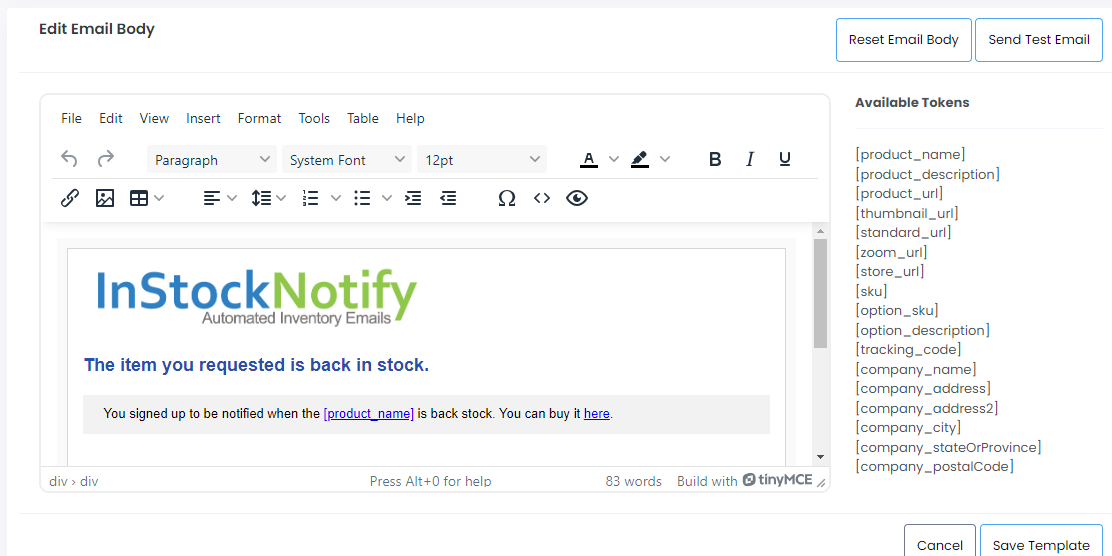This screenshot has width=1112, height=556.
Task: Open the View menu
Action: tap(154, 118)
